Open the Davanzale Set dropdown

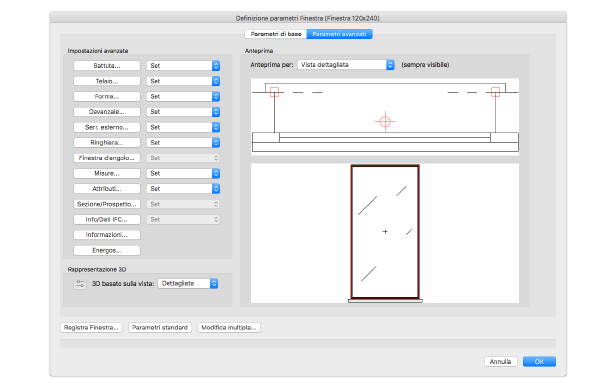tap(183, 112)
